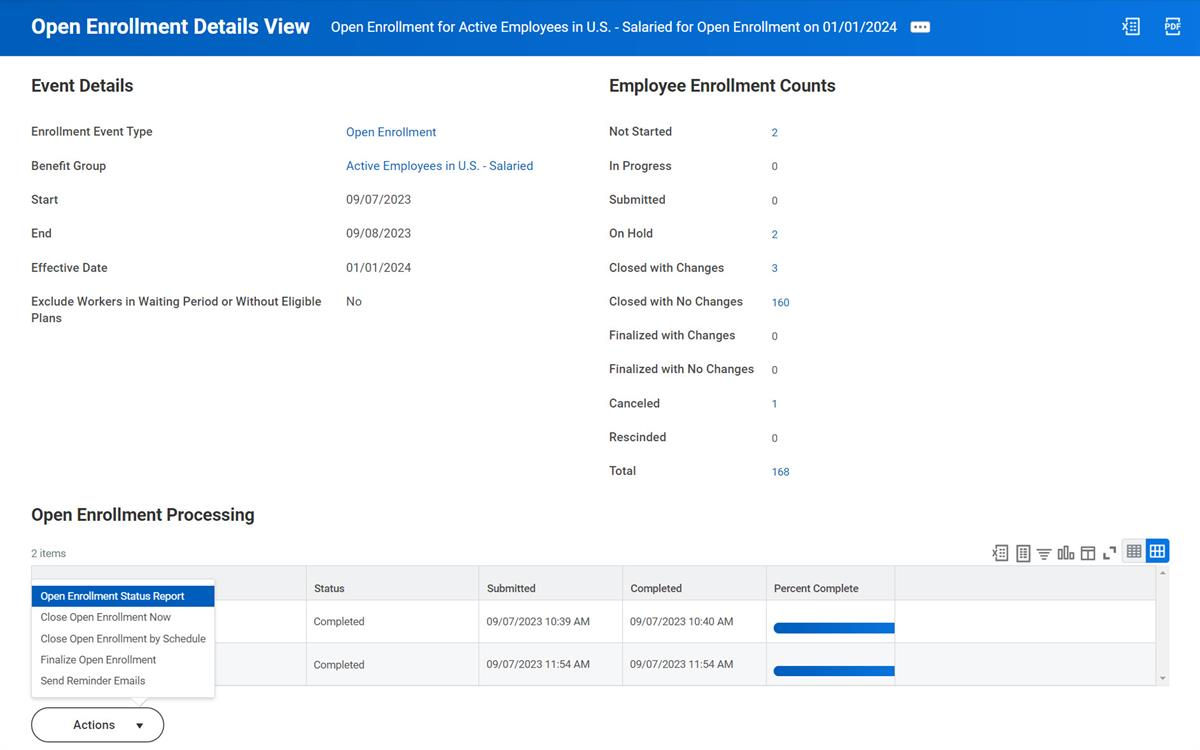1200x750 pixels.
Task: Export the page to Excel from the header
Action: pyautogui.click(x=1131, y=27)
